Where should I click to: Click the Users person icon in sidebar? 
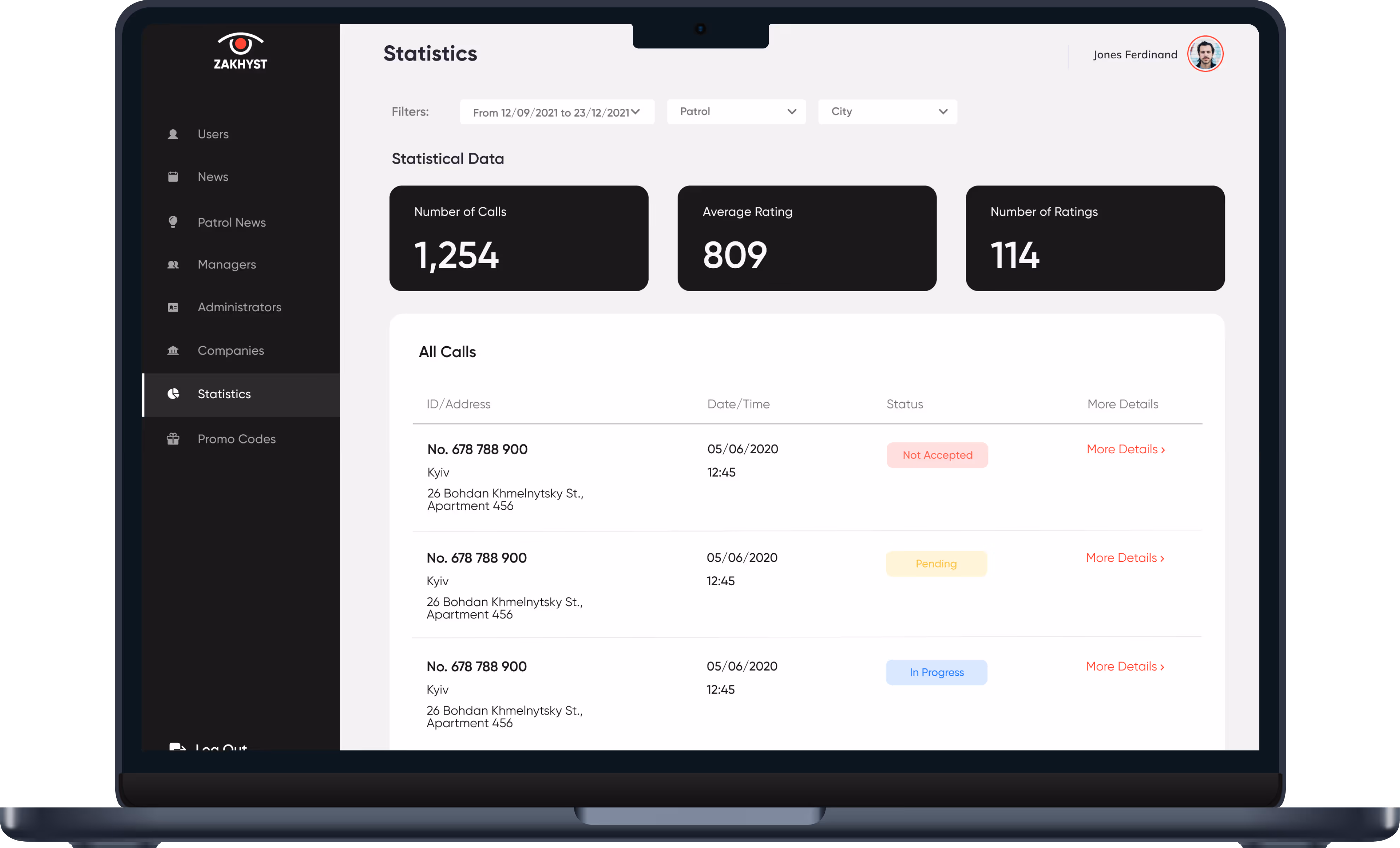pos(173,134)
